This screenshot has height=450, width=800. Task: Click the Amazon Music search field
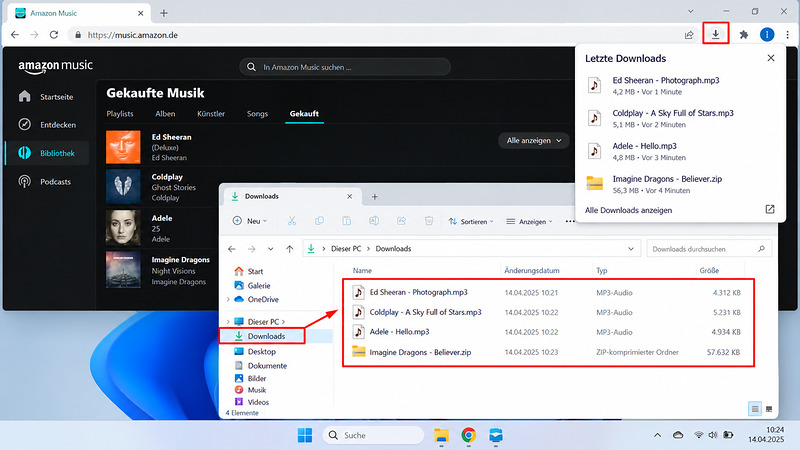point(345,67)
